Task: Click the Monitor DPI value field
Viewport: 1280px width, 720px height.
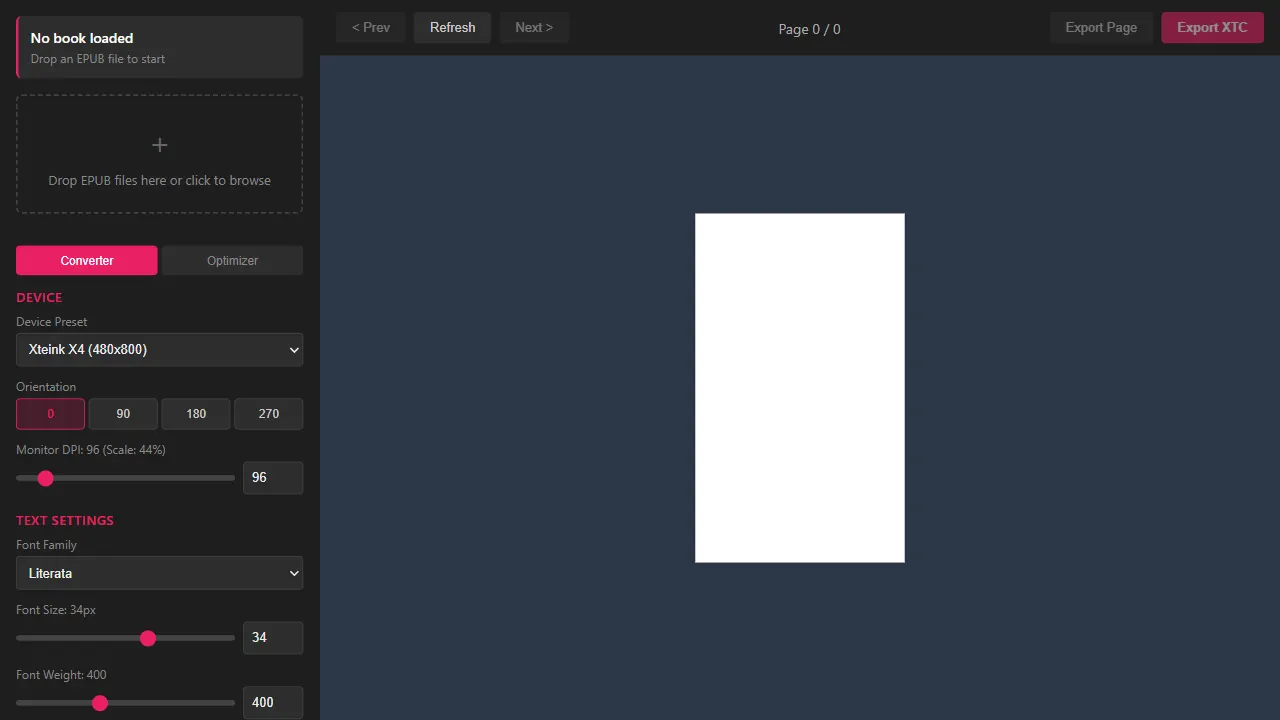Action: [x=273, y=478]
